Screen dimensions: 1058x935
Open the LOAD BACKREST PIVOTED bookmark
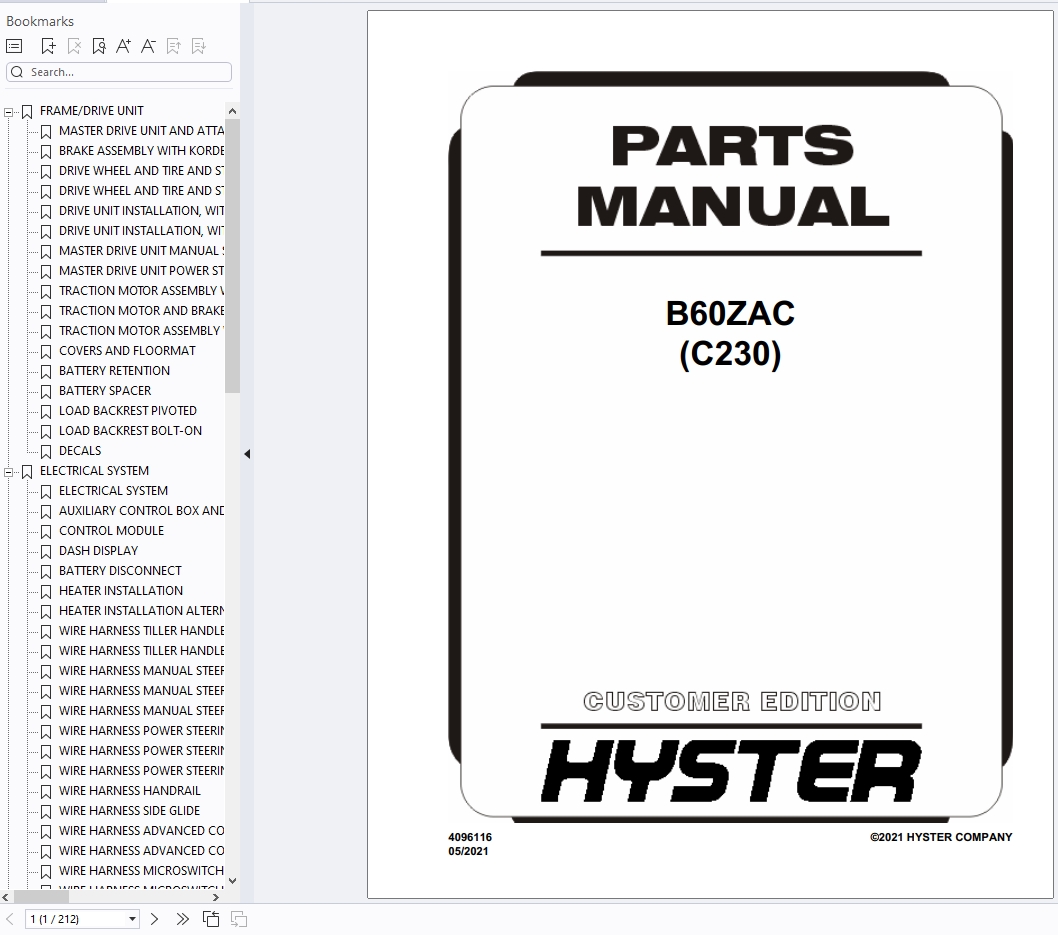point(128,411)
